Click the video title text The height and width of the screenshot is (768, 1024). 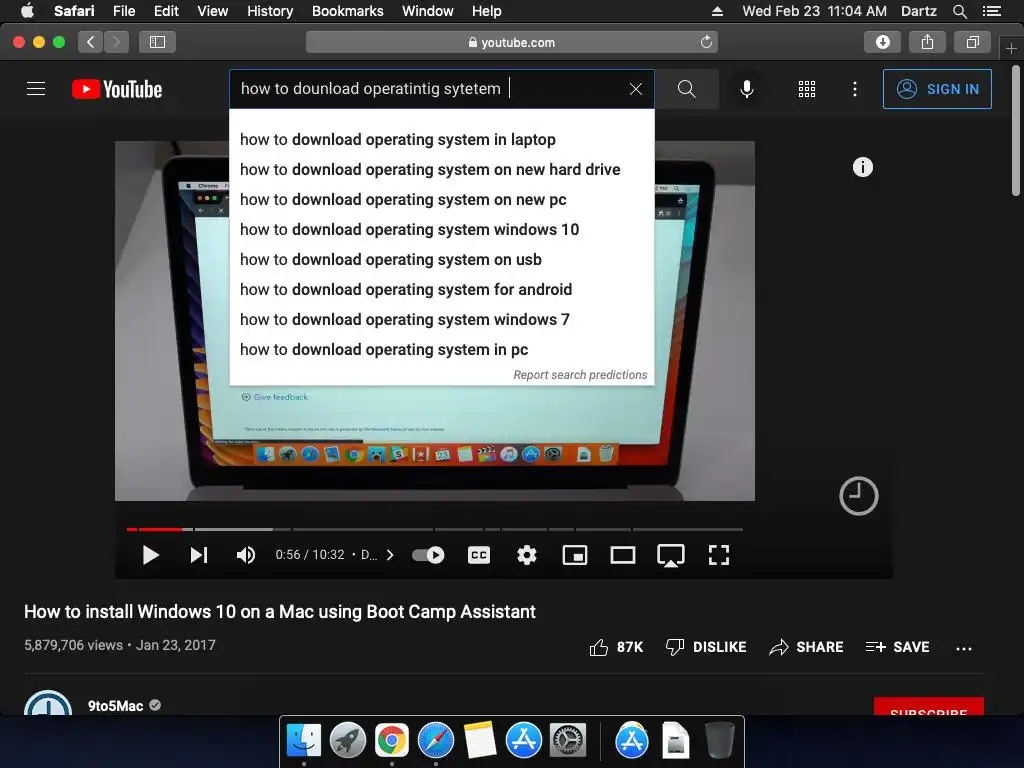tap(280, 612)
